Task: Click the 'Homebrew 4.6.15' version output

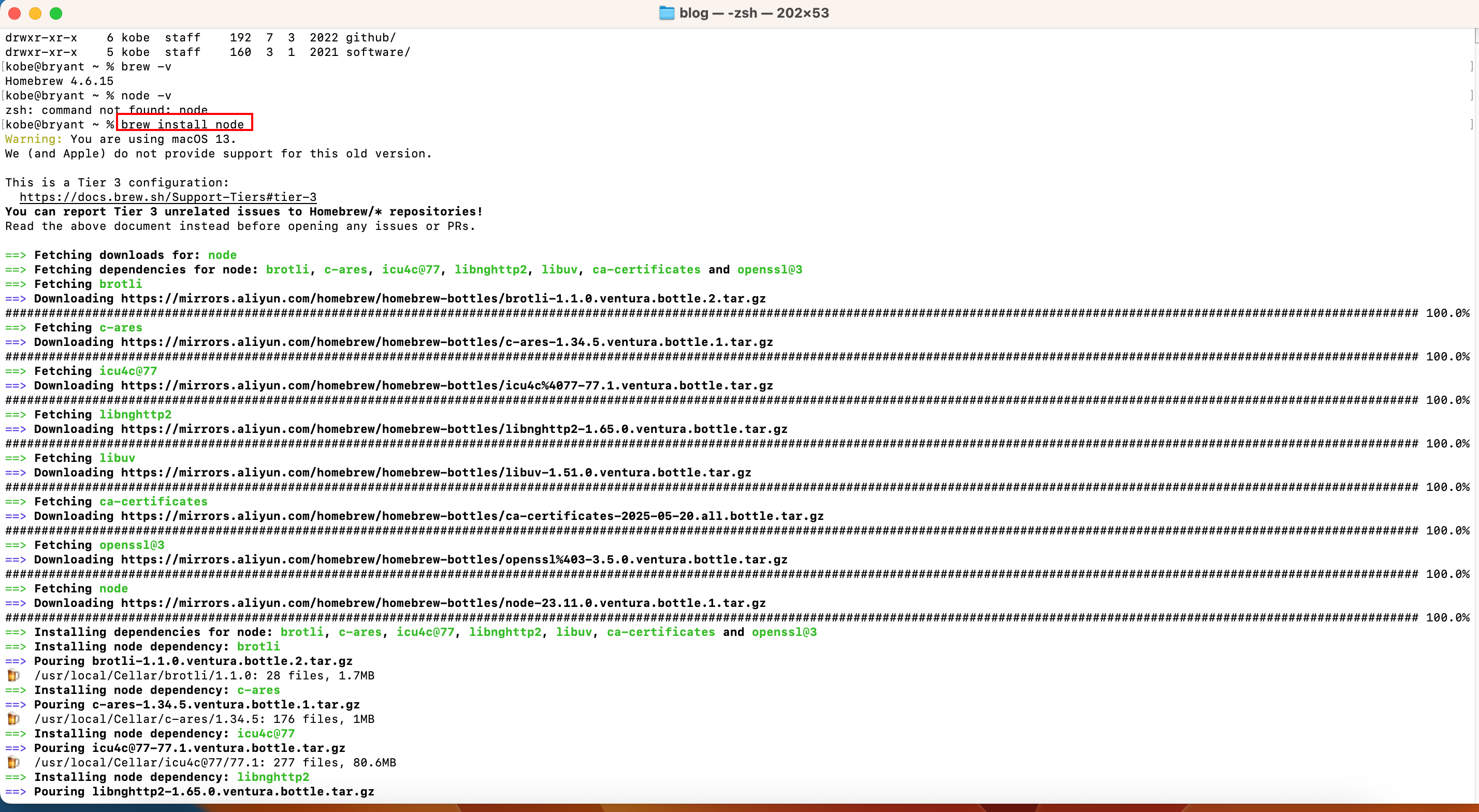Action: click(x=59, y=81)
